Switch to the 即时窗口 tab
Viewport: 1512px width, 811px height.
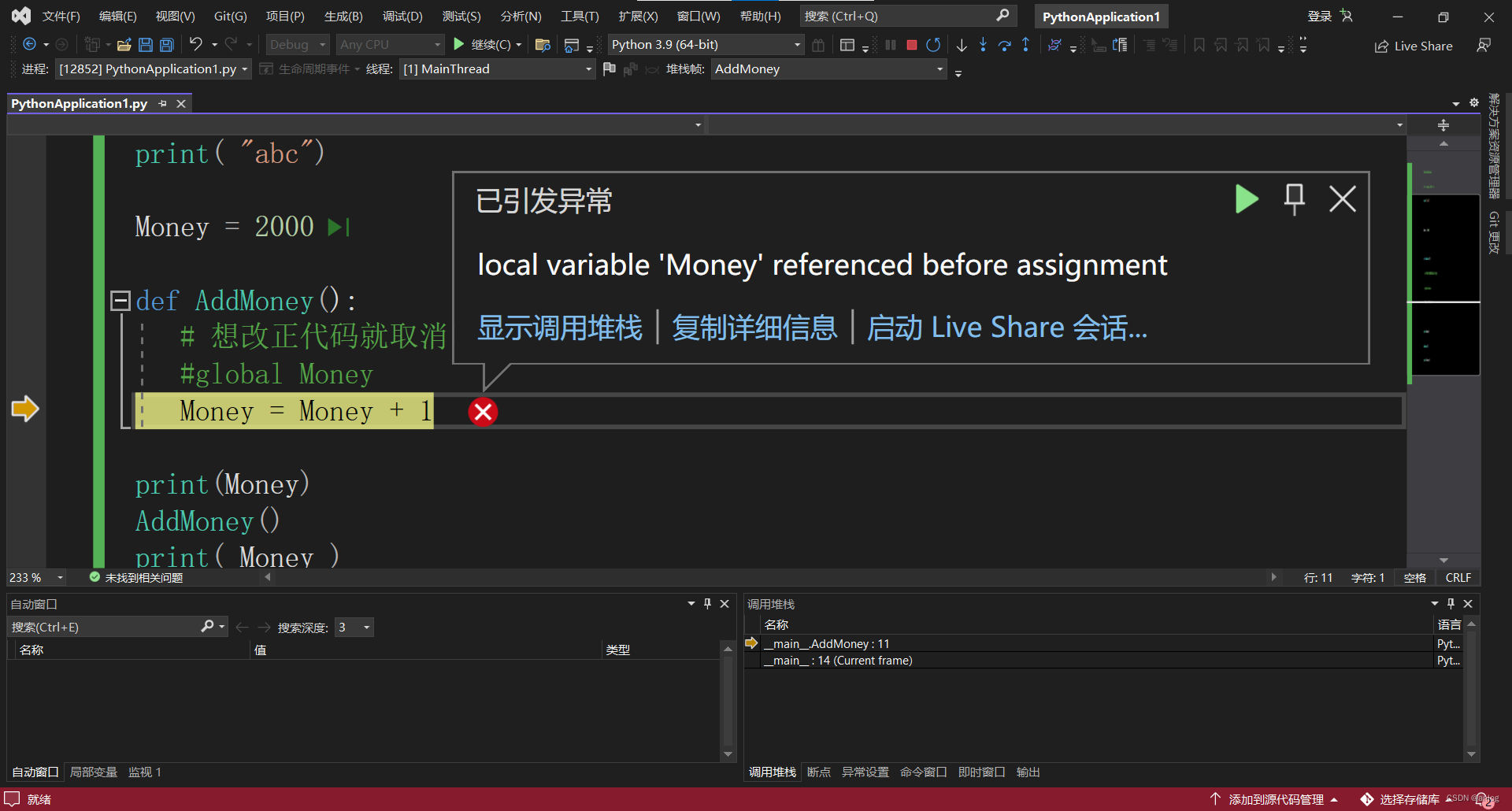[x=982, y=772]
